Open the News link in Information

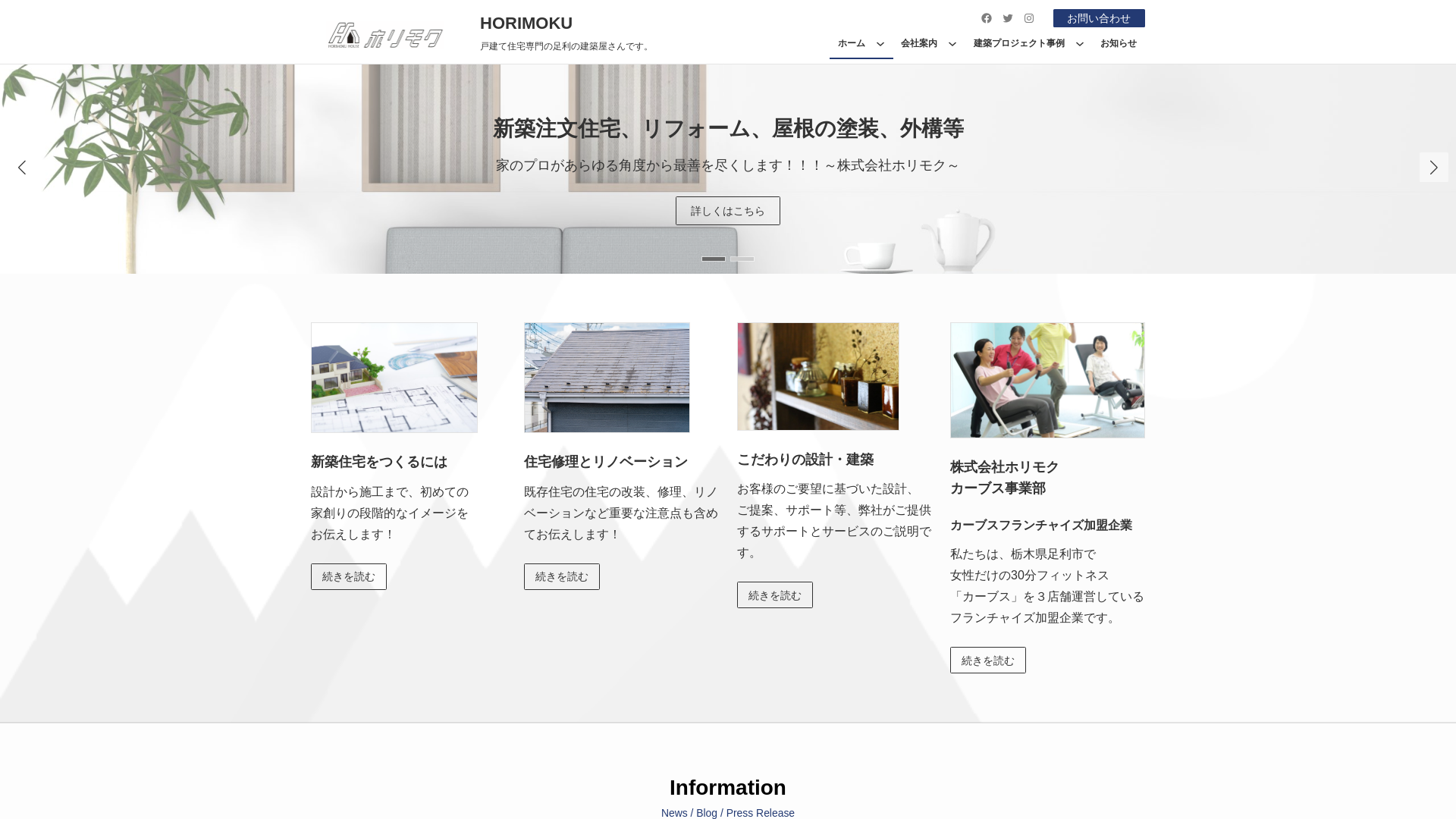674,812
